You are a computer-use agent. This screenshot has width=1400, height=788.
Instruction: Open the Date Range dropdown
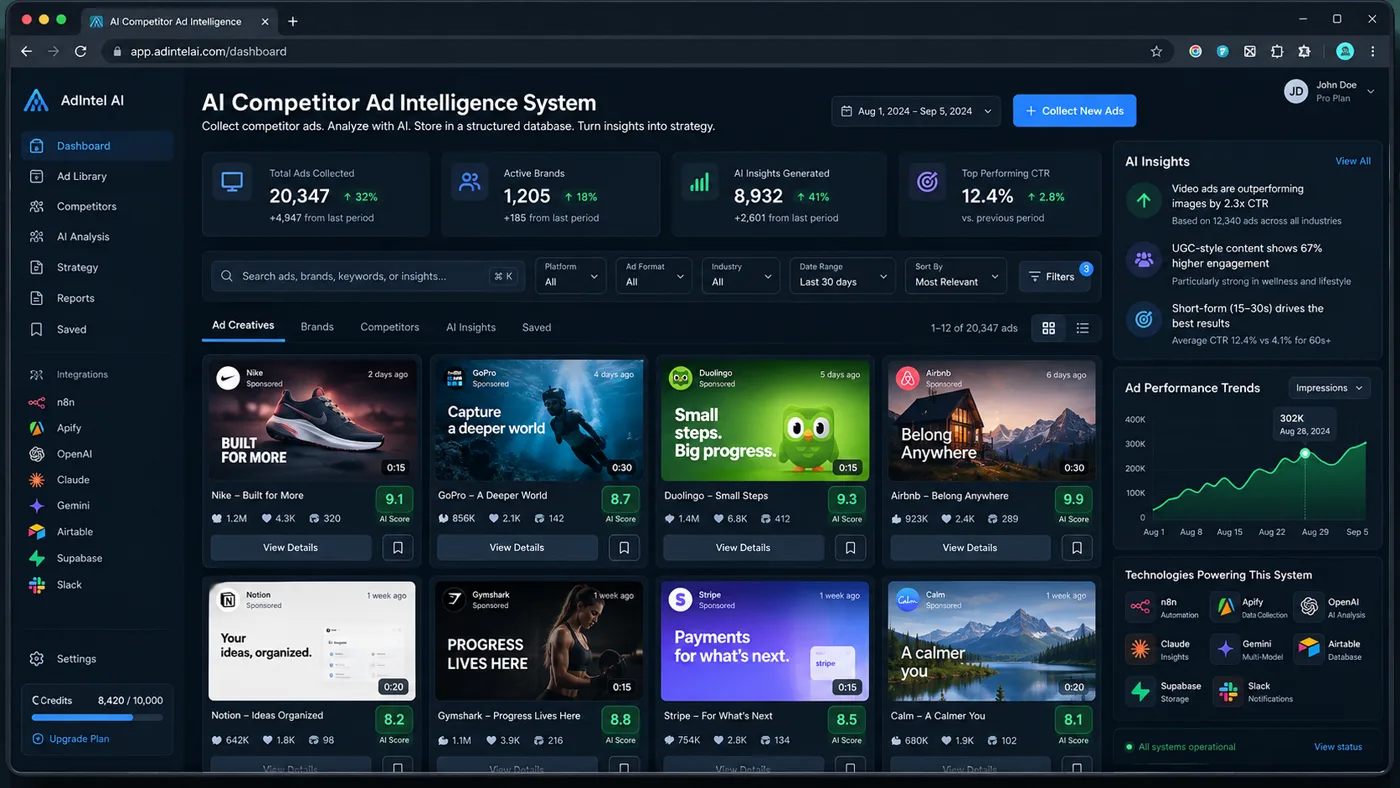click(842, 276)
